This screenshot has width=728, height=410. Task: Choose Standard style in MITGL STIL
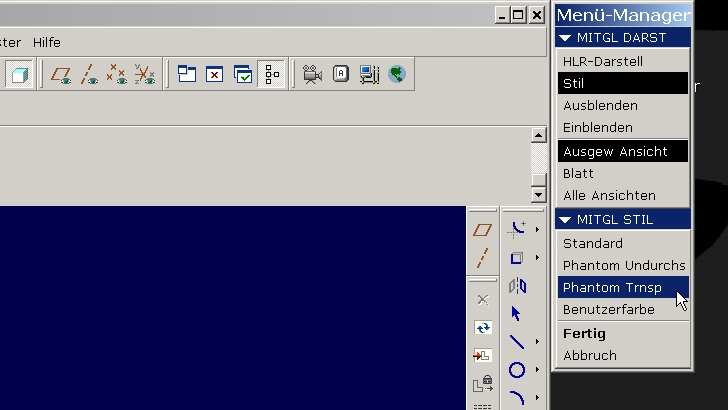(623, 243)
